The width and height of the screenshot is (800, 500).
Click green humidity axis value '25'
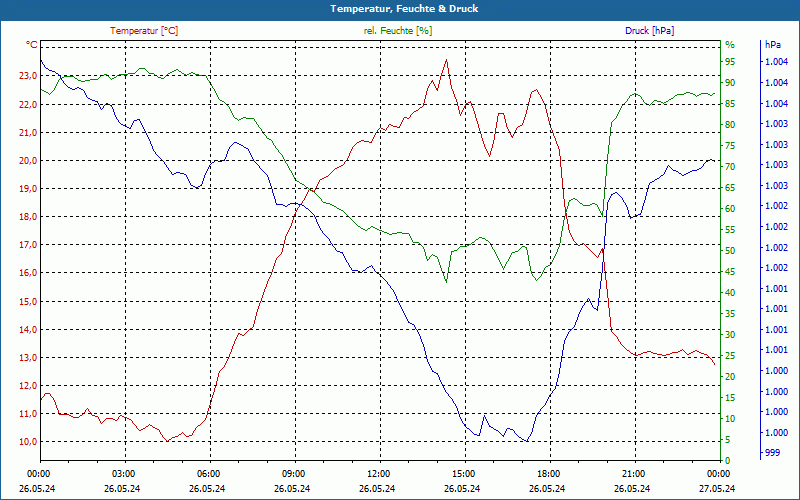pos(730,356)
